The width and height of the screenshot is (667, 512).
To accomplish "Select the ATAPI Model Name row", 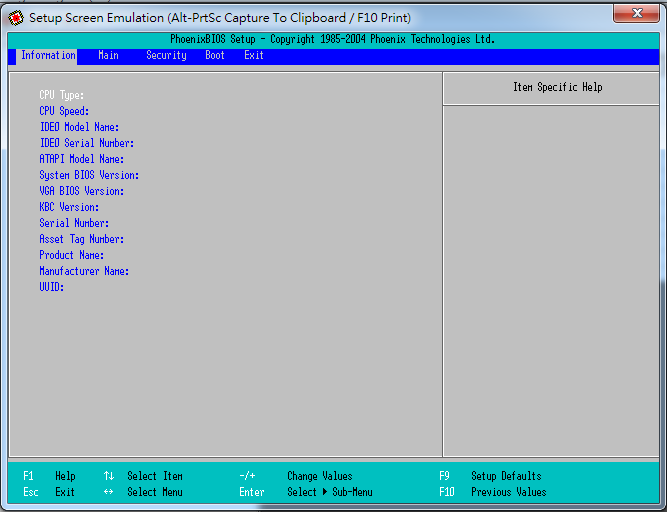I will click(82, 159).
